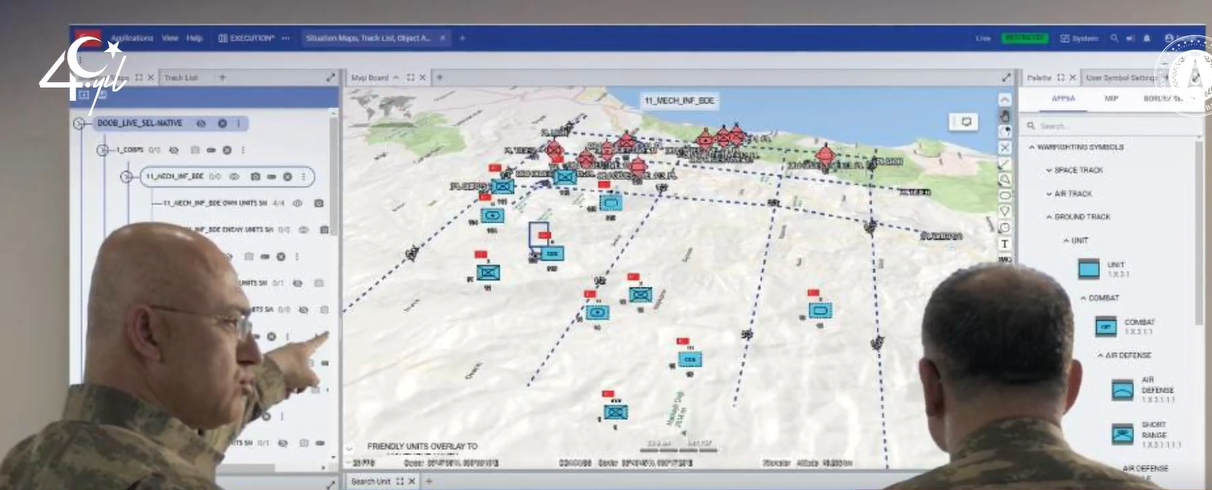Collapse GROUND TRACK category
Screen dimensions: 1212x490
pyautogui.click(x=1049, y=217)
